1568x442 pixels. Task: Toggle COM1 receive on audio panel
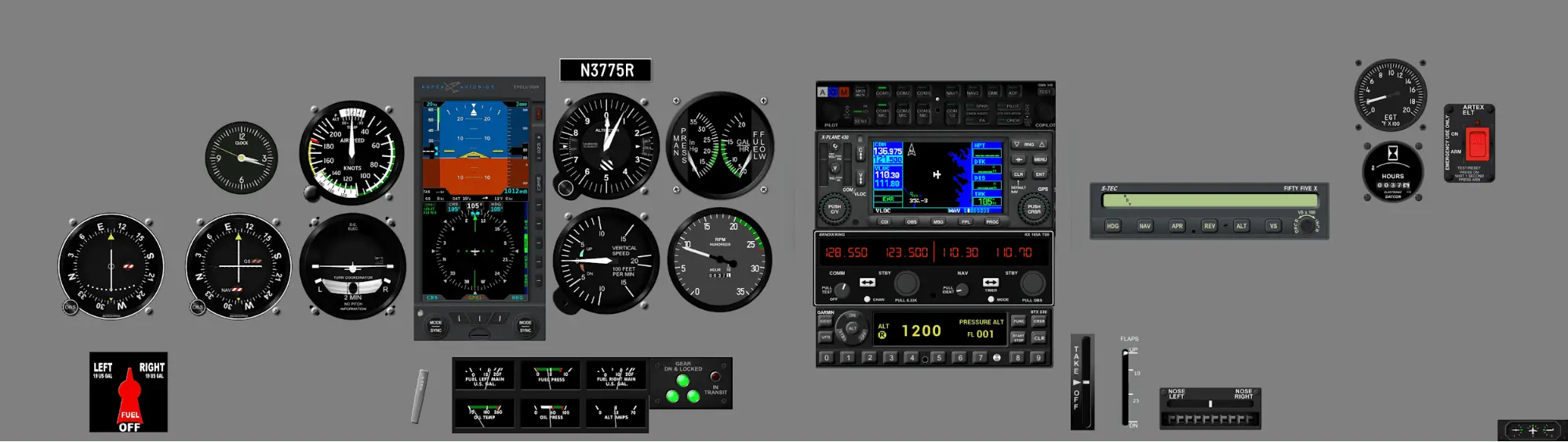(x=882, y=90)
